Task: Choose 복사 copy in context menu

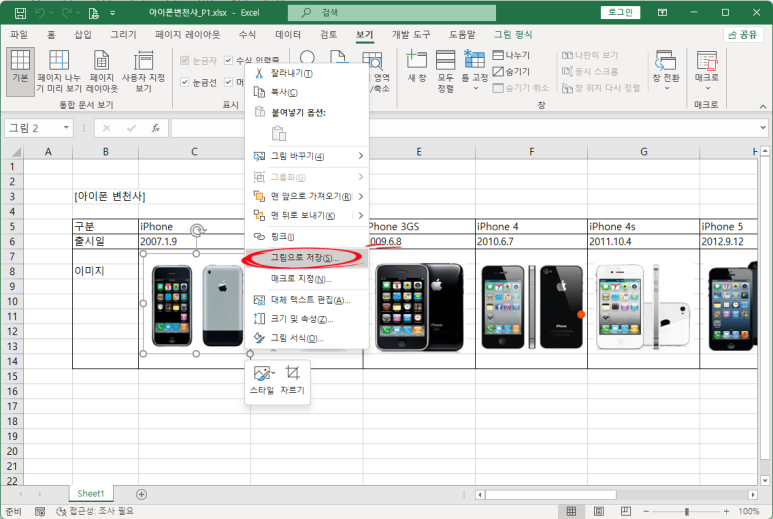Action: [307, 92]
